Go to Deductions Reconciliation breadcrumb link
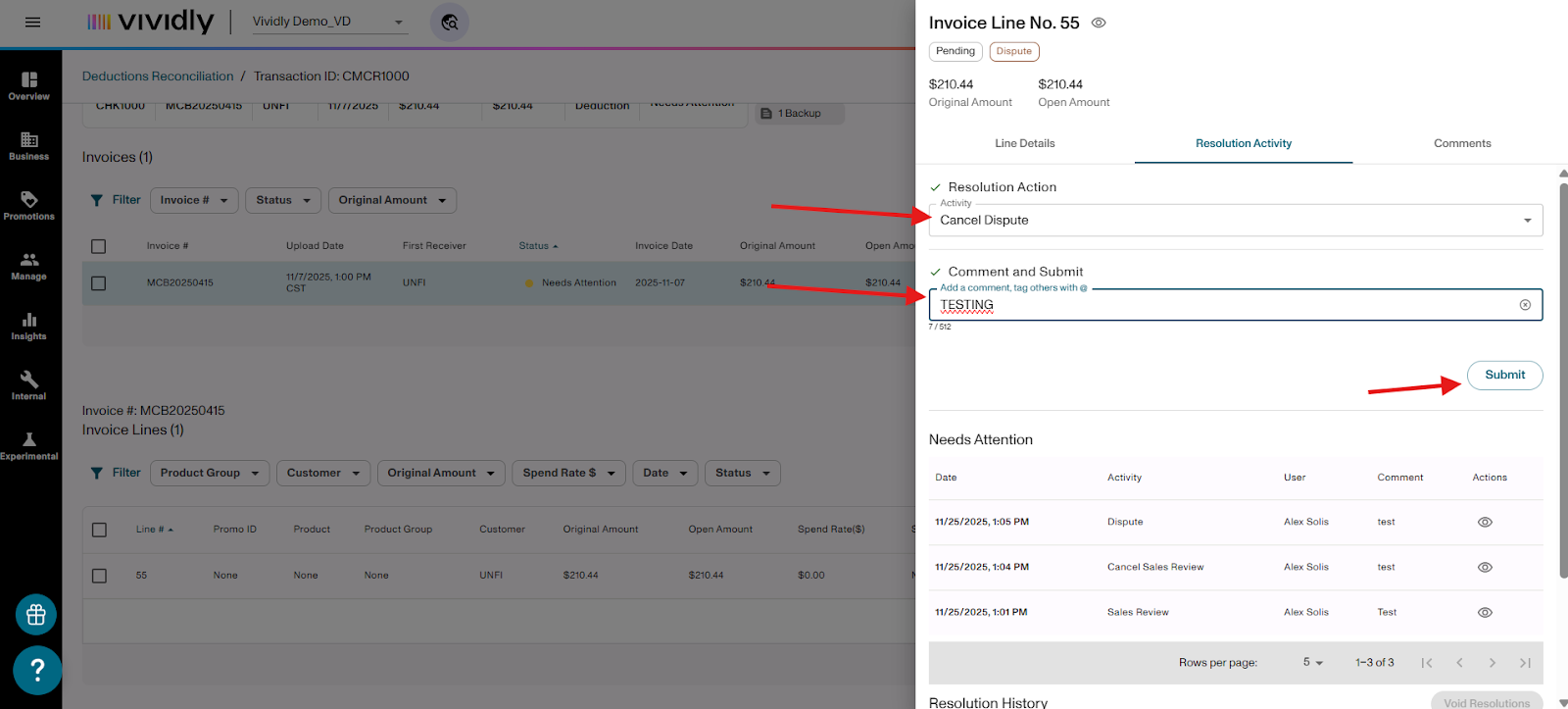Viewport: 1568px width, 709px height. (158, 76)
